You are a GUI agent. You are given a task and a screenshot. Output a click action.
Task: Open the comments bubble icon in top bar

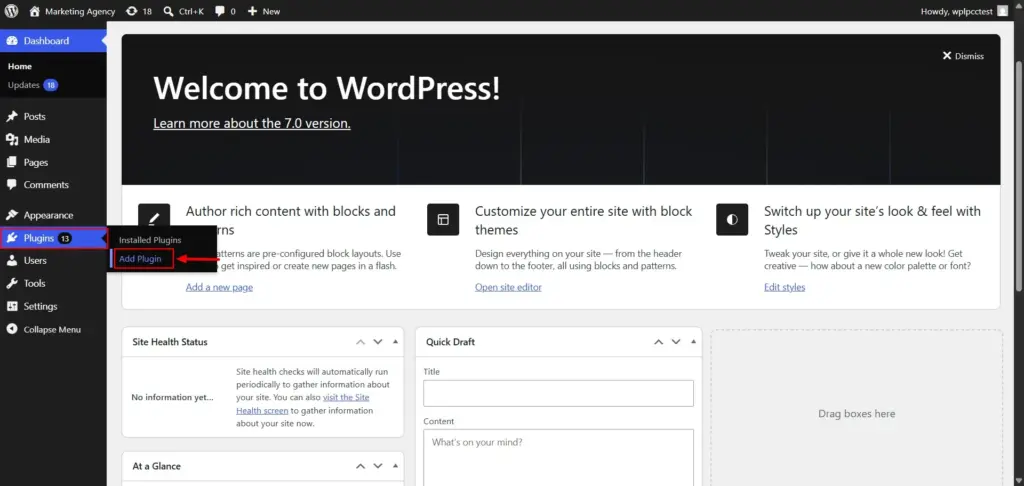[x=221, y=11]
